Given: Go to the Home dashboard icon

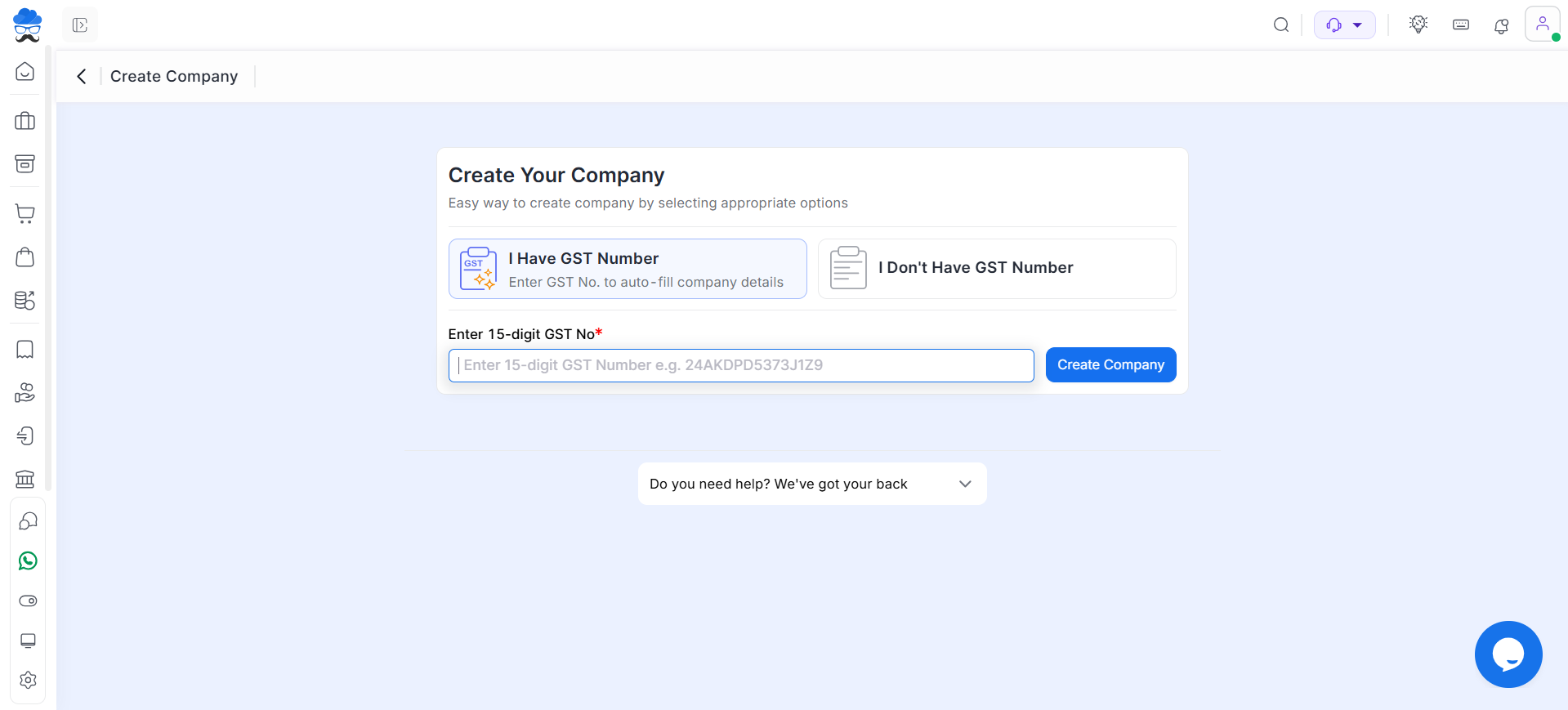Looking at the screenshot, I should (25, 72).
